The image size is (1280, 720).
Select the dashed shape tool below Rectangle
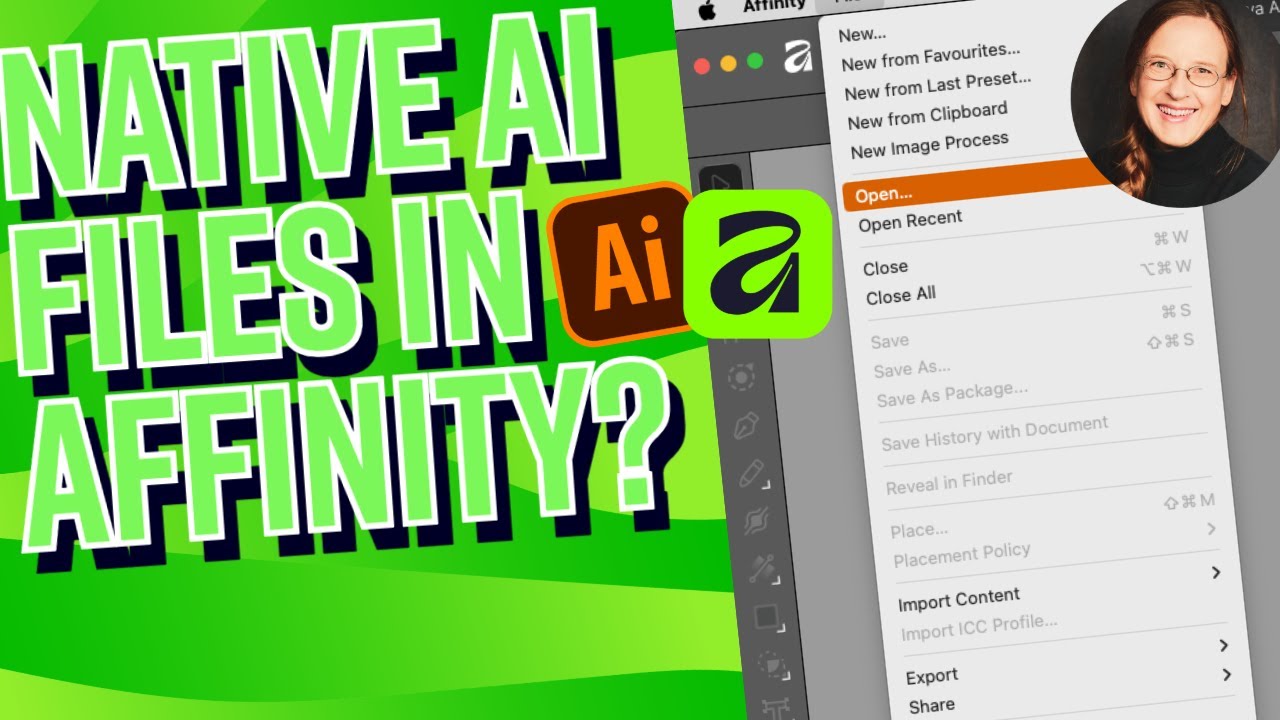773,664
